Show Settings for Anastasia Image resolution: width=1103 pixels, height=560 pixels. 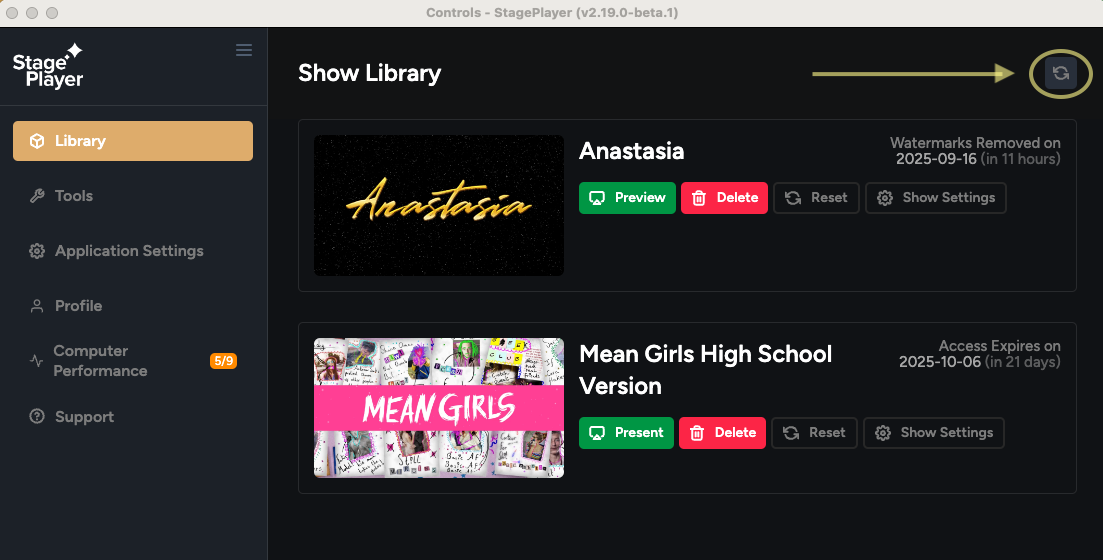coord(936,198)
